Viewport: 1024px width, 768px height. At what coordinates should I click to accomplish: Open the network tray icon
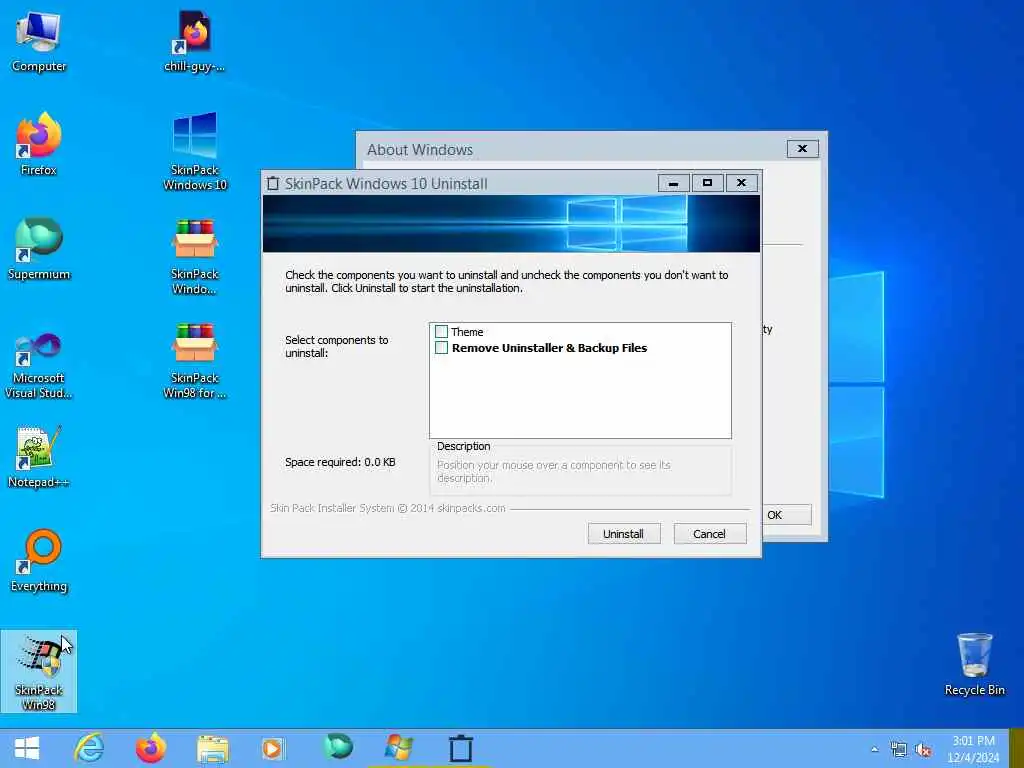click(899, 750)
